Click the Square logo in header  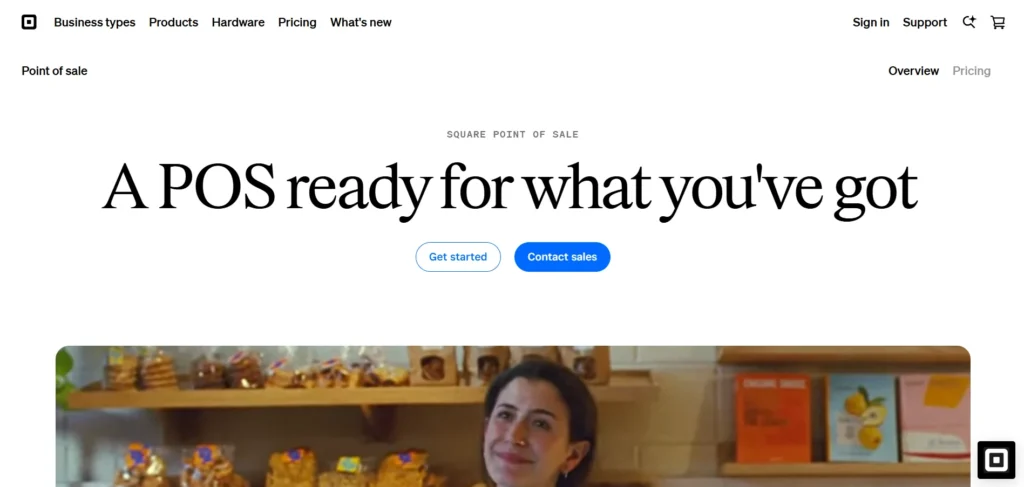tap(29, 22)
